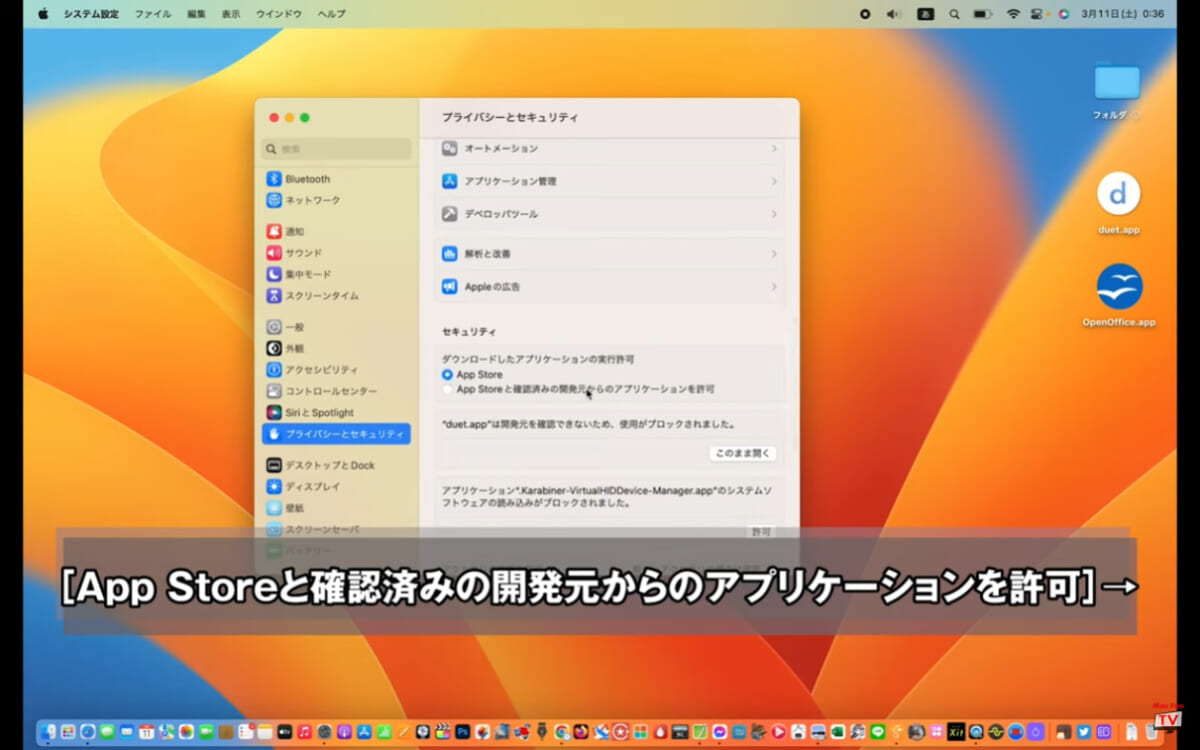Open Bluetooth settings in sidebar
This screenshot has height=750, width=1200.
point(336,179)
